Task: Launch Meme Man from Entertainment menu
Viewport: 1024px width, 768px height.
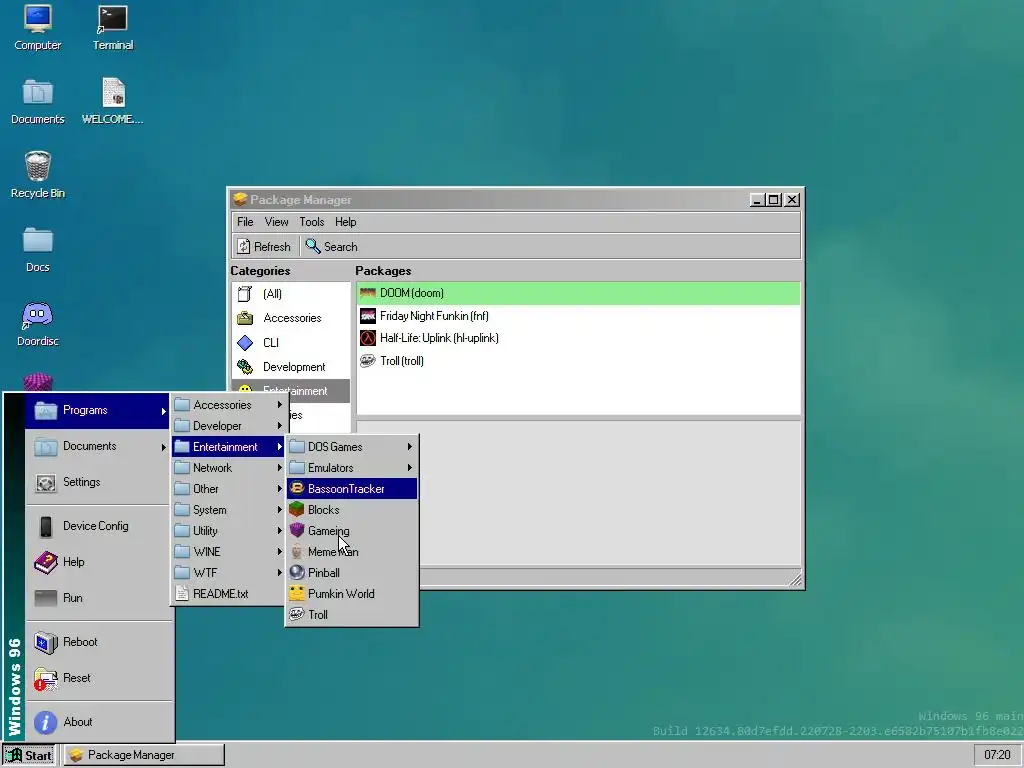Action: (x=352, y=552)
